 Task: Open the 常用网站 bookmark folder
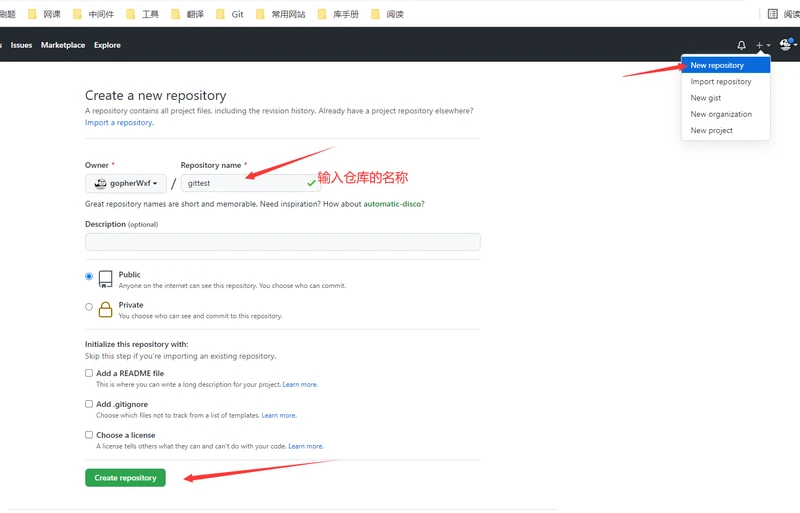281,14
